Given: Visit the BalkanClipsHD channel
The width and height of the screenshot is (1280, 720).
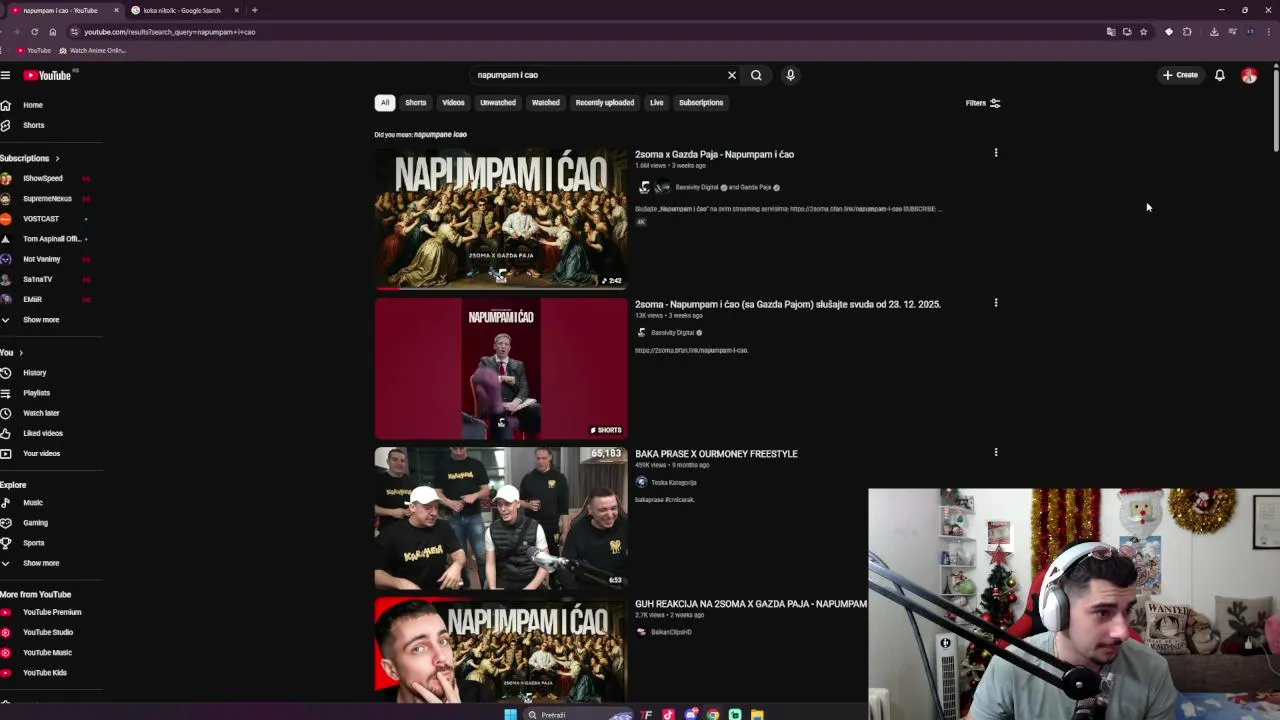Looking at the screenshot, I should point(671,632).
